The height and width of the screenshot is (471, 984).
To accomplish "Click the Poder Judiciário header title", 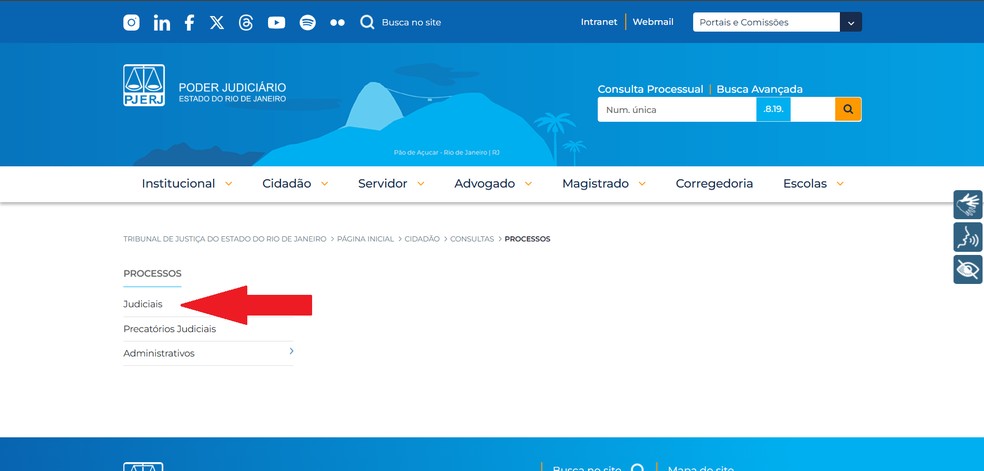I will tap(232, 87).
